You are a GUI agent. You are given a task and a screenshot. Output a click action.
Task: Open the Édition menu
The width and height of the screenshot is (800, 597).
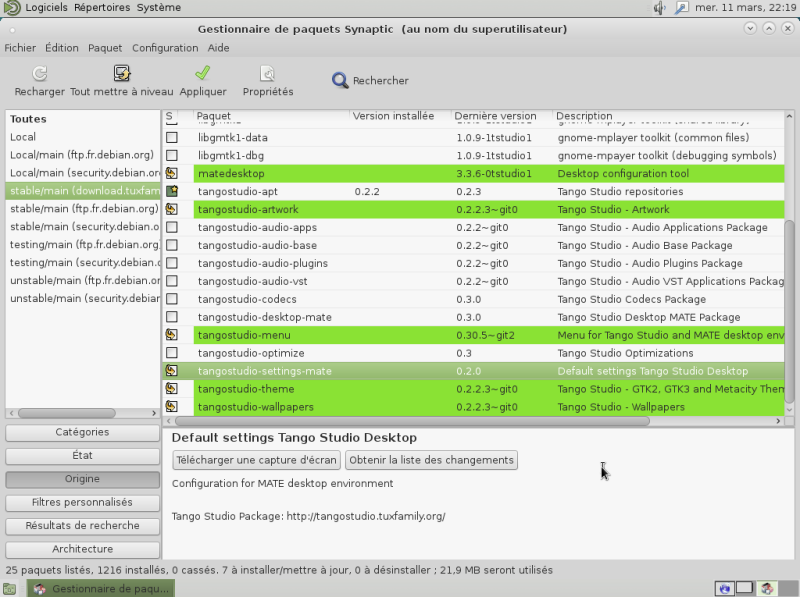coord(62,48)
